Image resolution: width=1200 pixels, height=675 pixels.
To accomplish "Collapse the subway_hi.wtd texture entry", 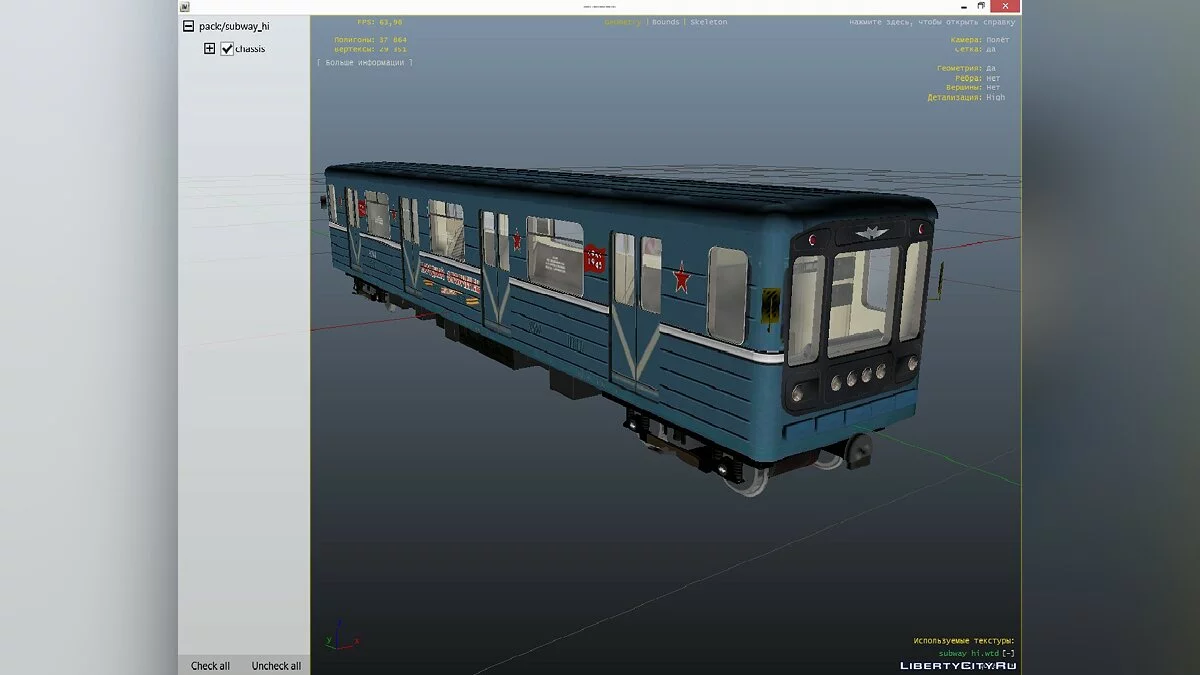I will coord(1008,653).
